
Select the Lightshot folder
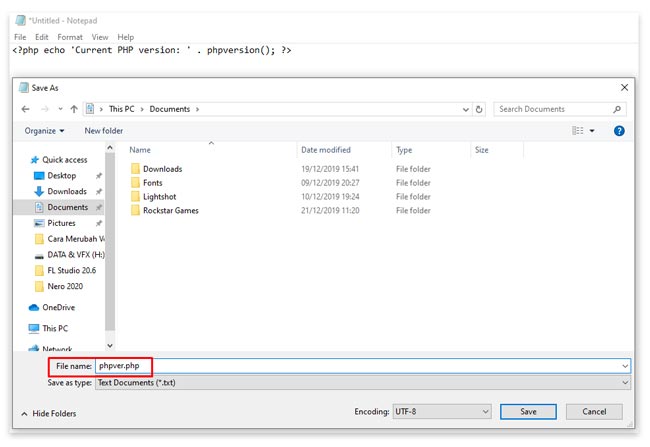coord(160,197)
